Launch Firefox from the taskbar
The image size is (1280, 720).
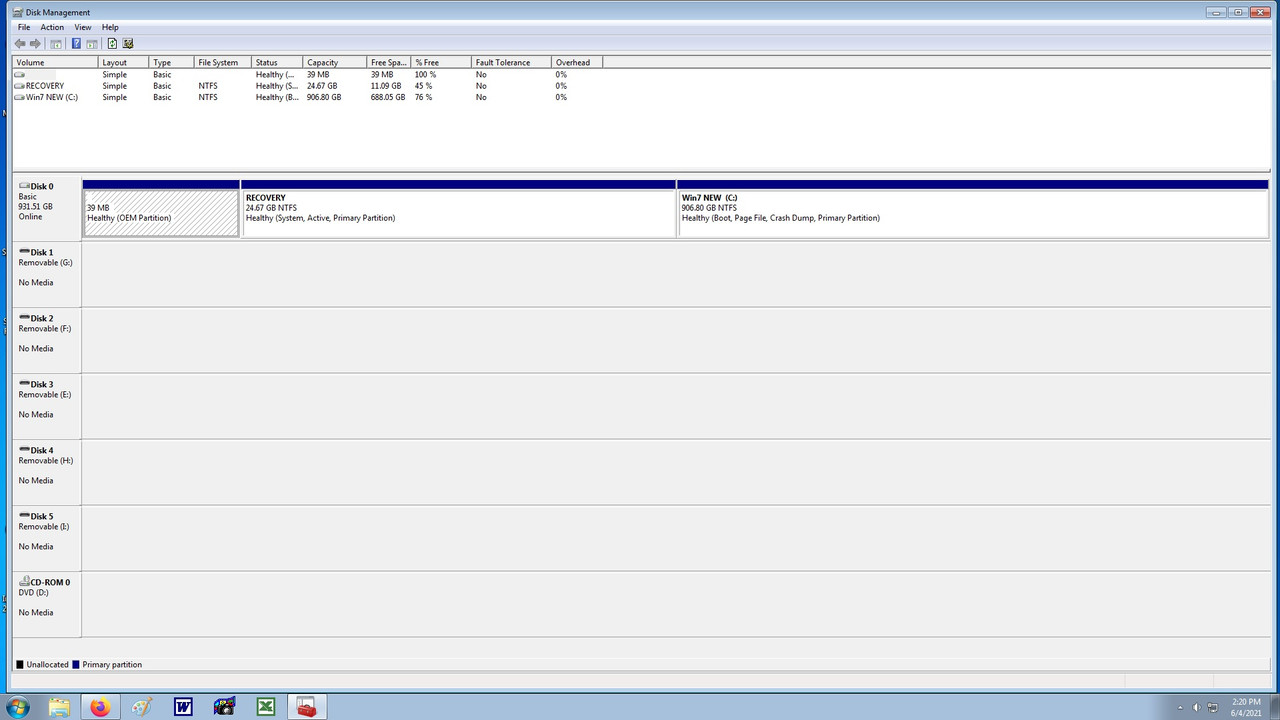pos(100,706)
